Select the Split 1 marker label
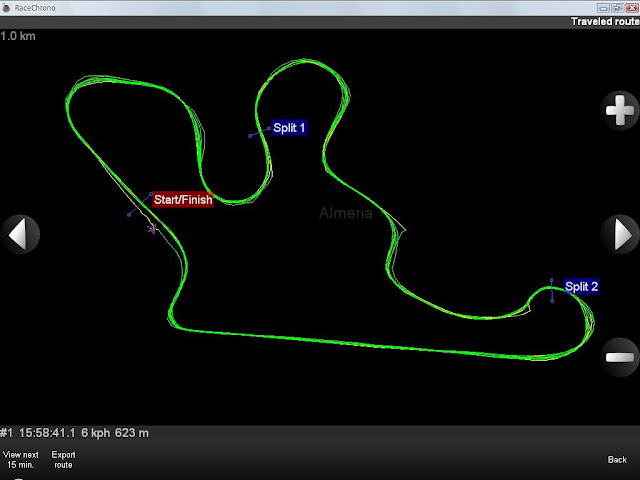The width and height of the screenshot is (640, 480). (x=289, y=128)
